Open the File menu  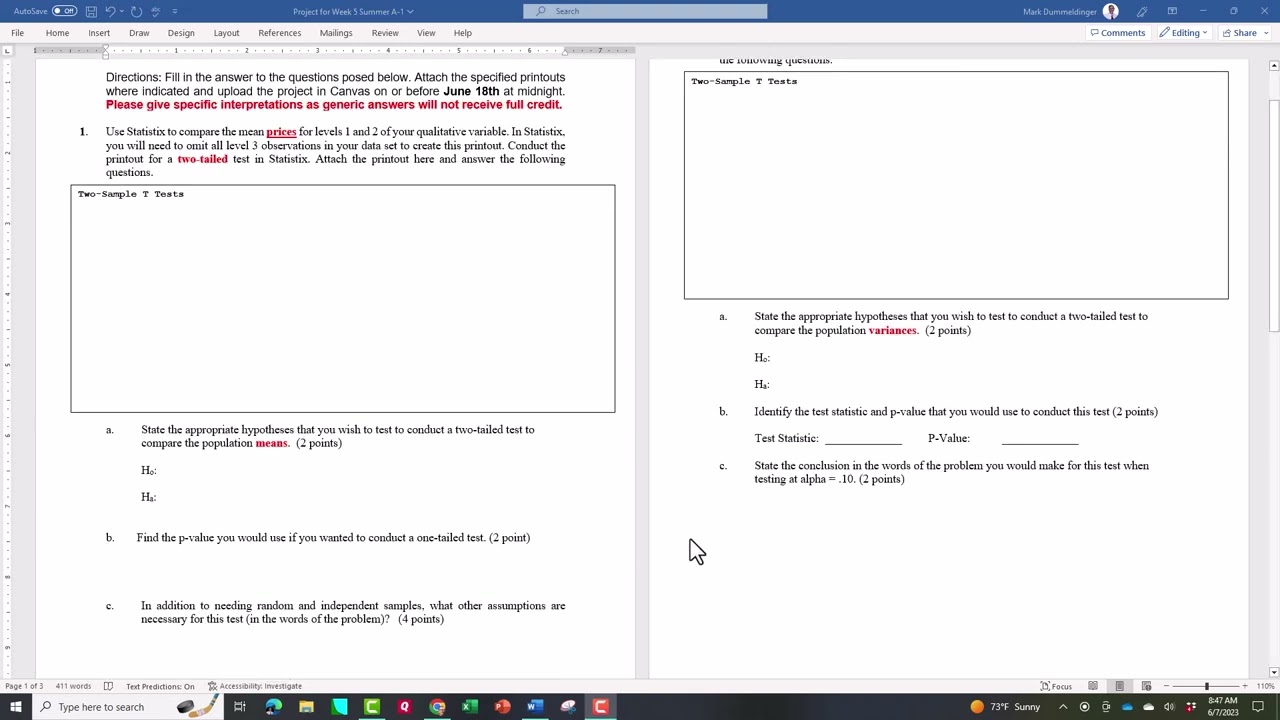[18, 33]
